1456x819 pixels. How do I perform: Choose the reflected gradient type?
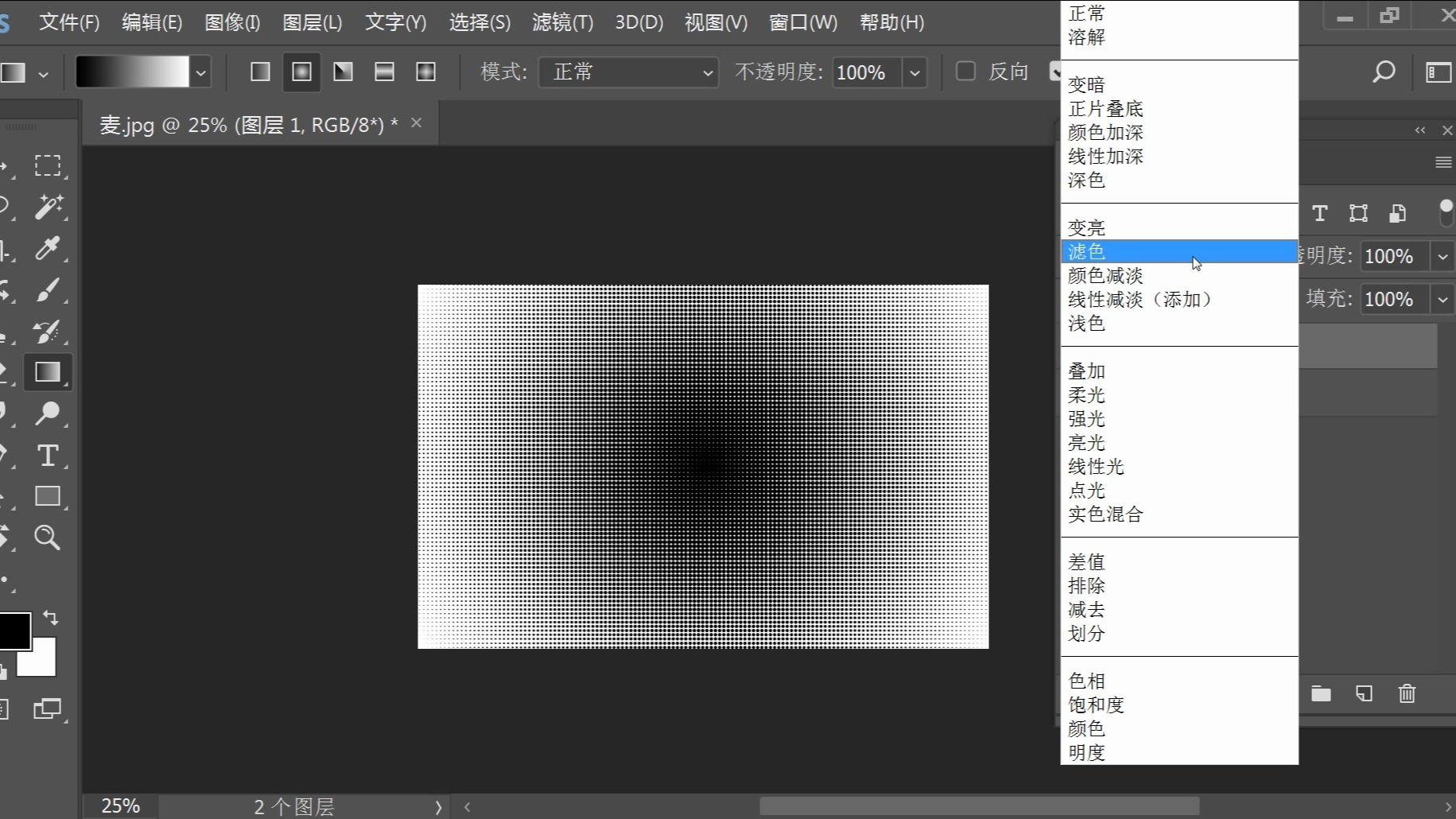tap(384, 72)
